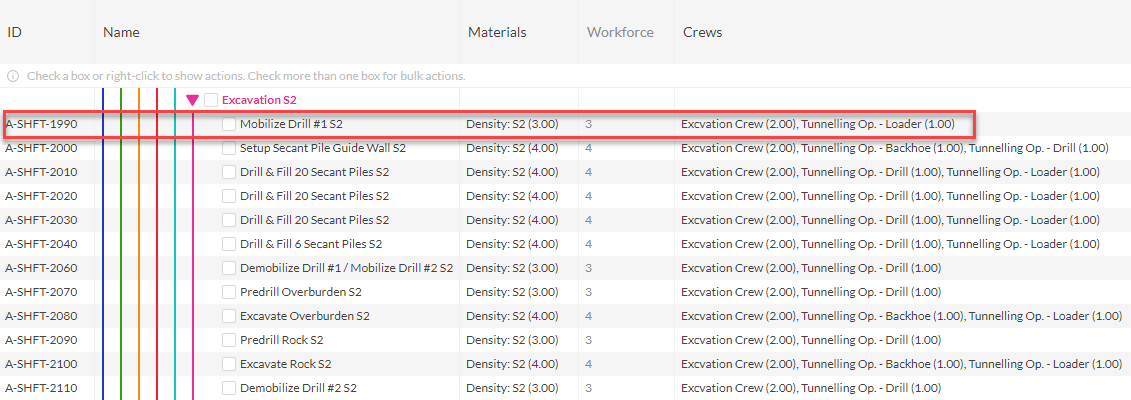Open Drill & Fill 6 Secant Piles S2
The image size is (1131, 400).
click(x=311, y=244)
